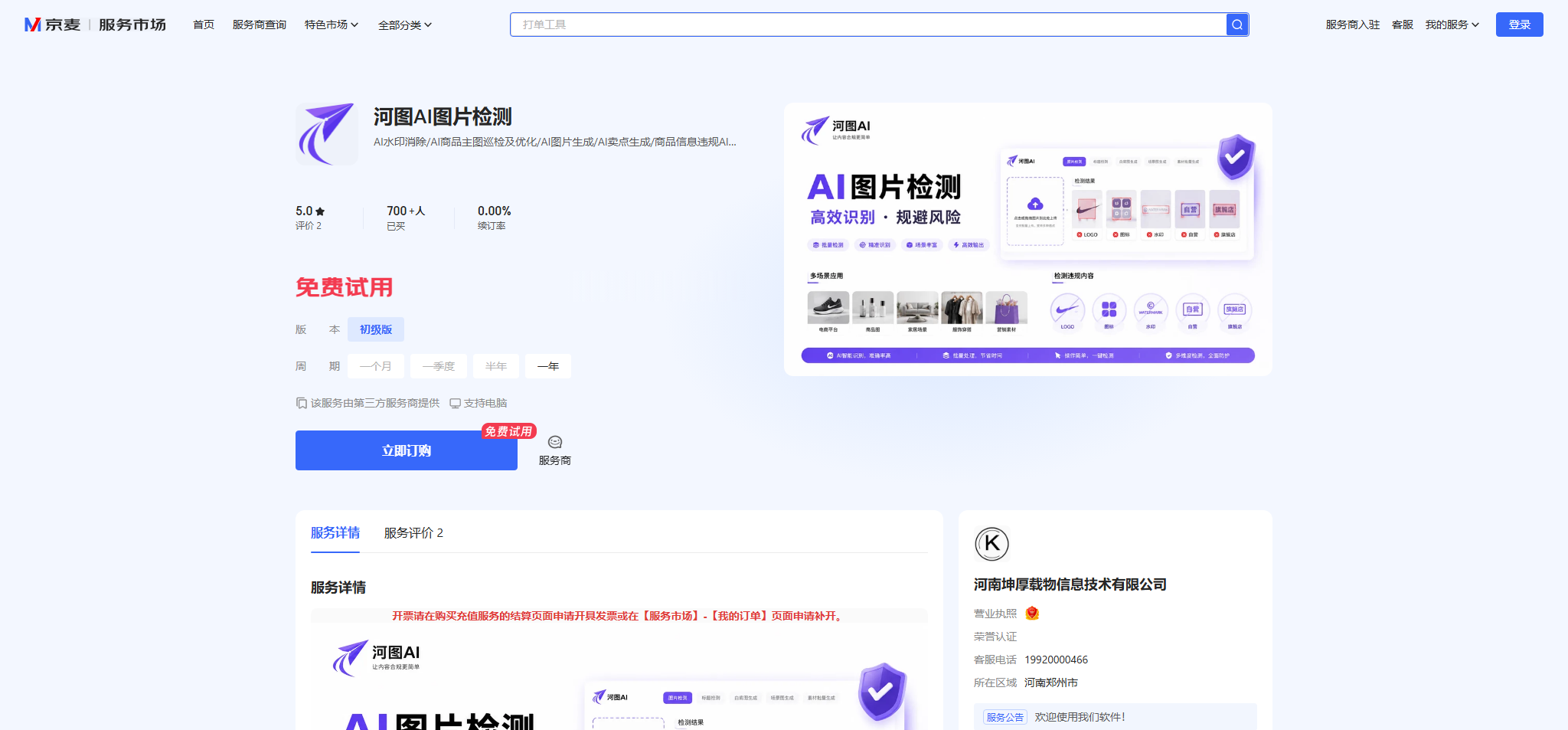Select the 一年 period option
The height and width of the screenshot is (730, 1568).
548,366
